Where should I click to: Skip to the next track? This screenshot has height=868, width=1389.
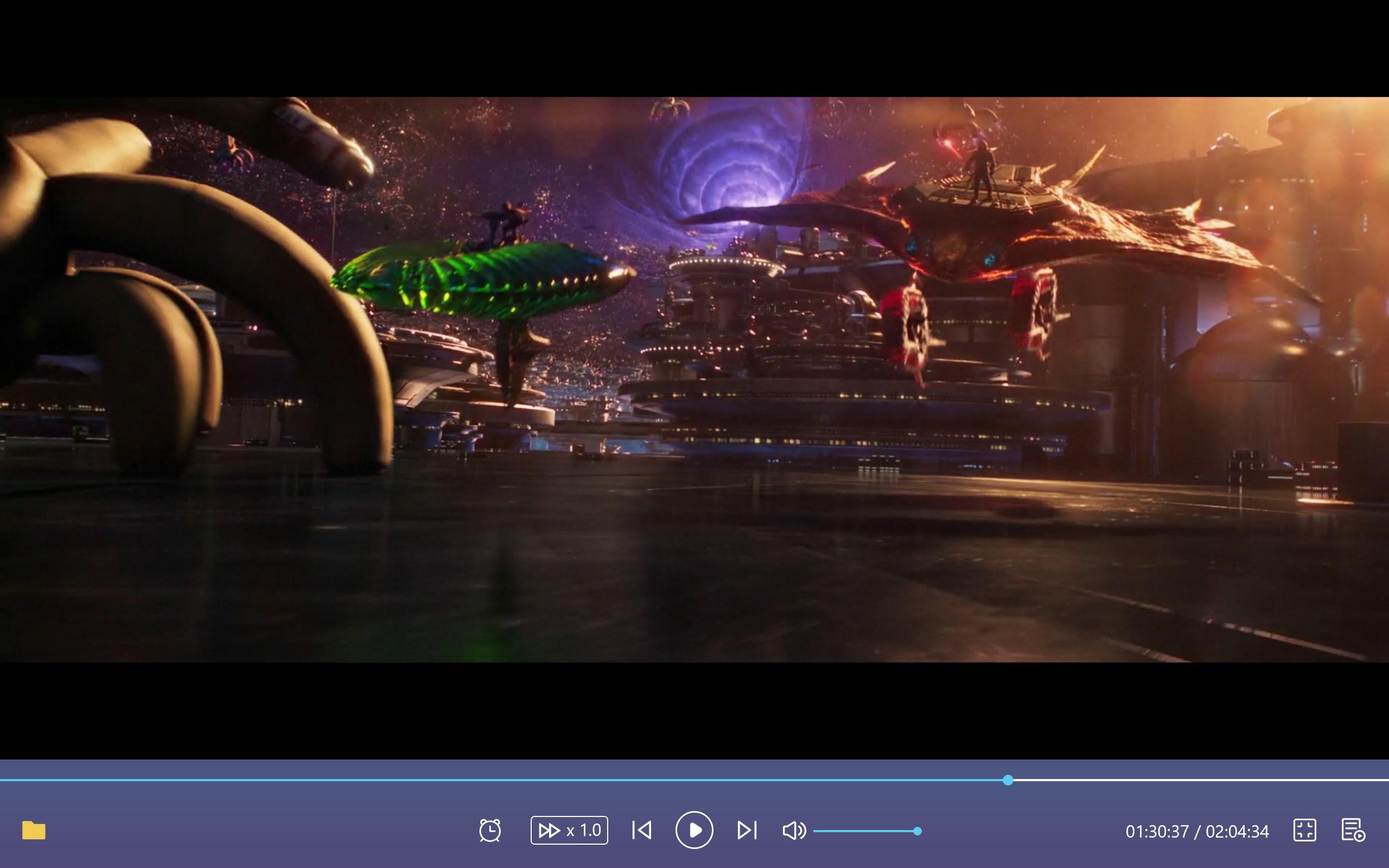point(747,830)
